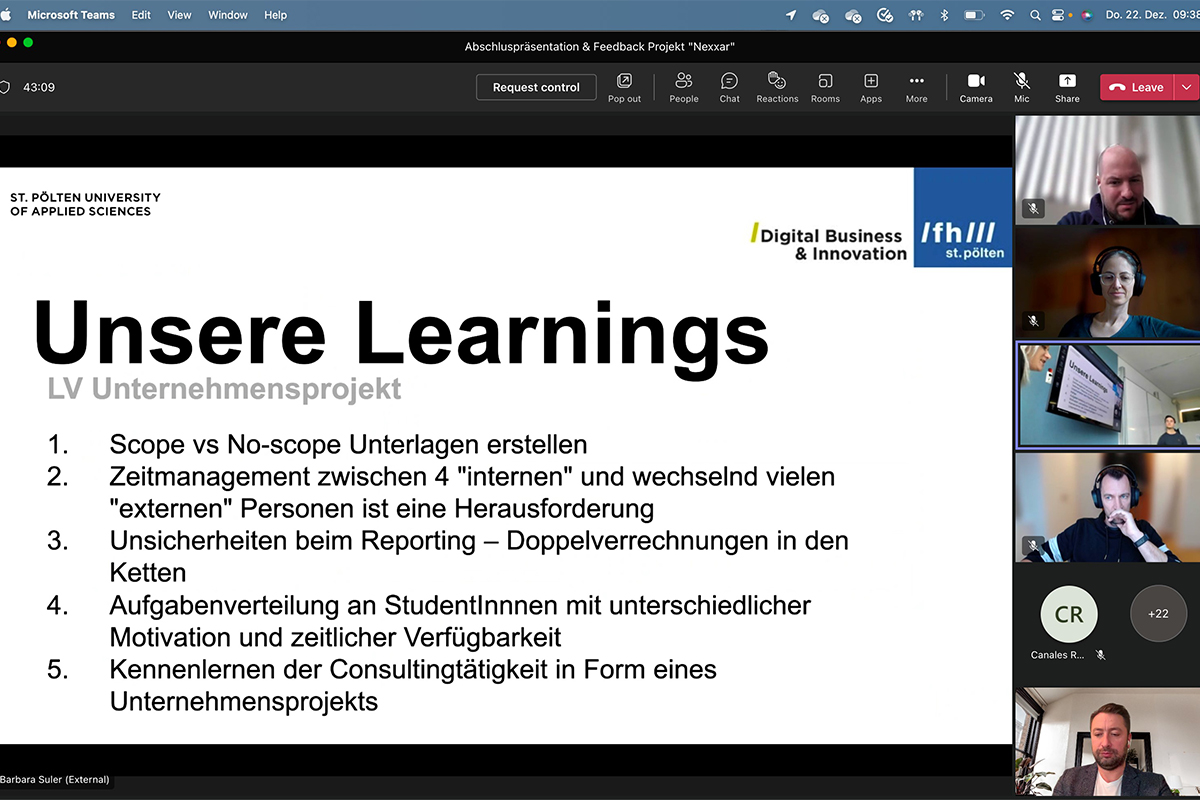
Task: Leave the meeting with red Leave button
Action: [1137, 87]
